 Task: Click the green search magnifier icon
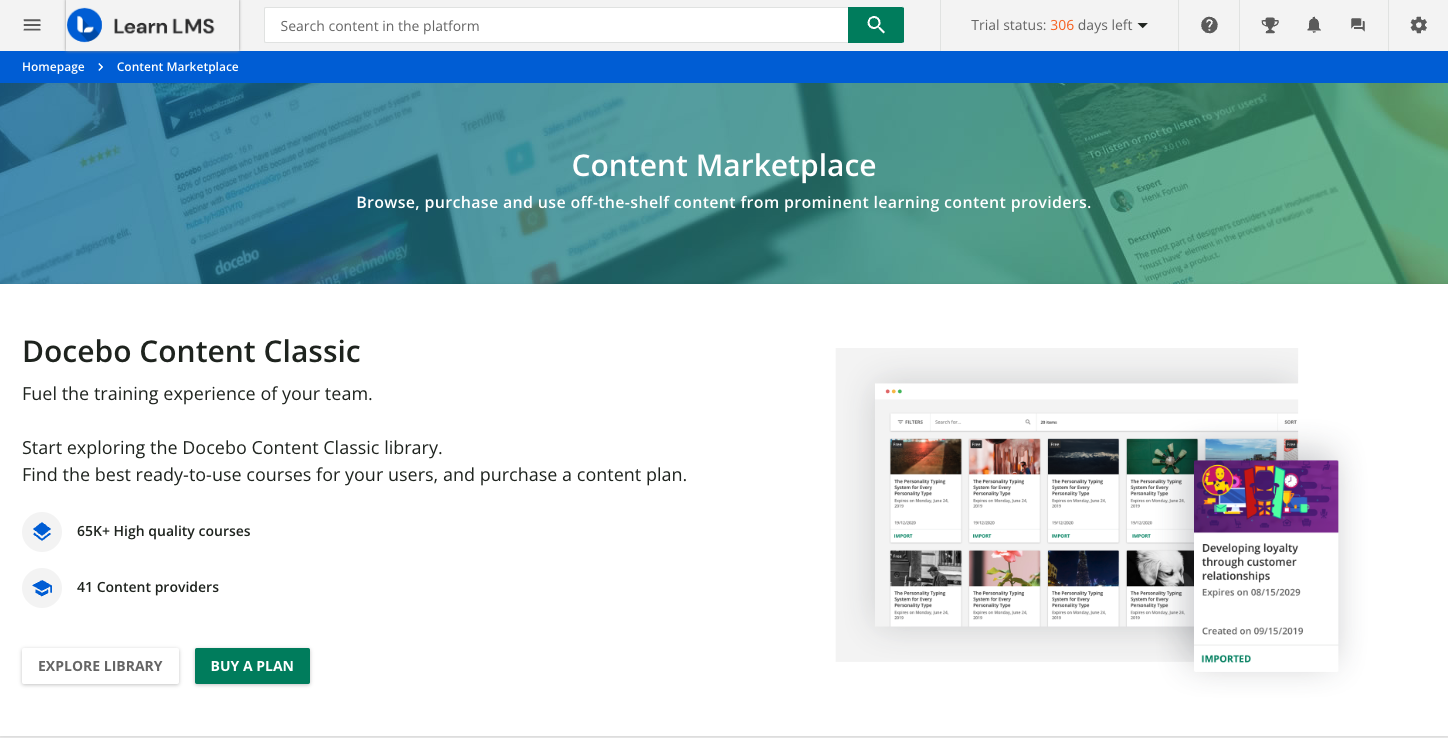[875, 25]
